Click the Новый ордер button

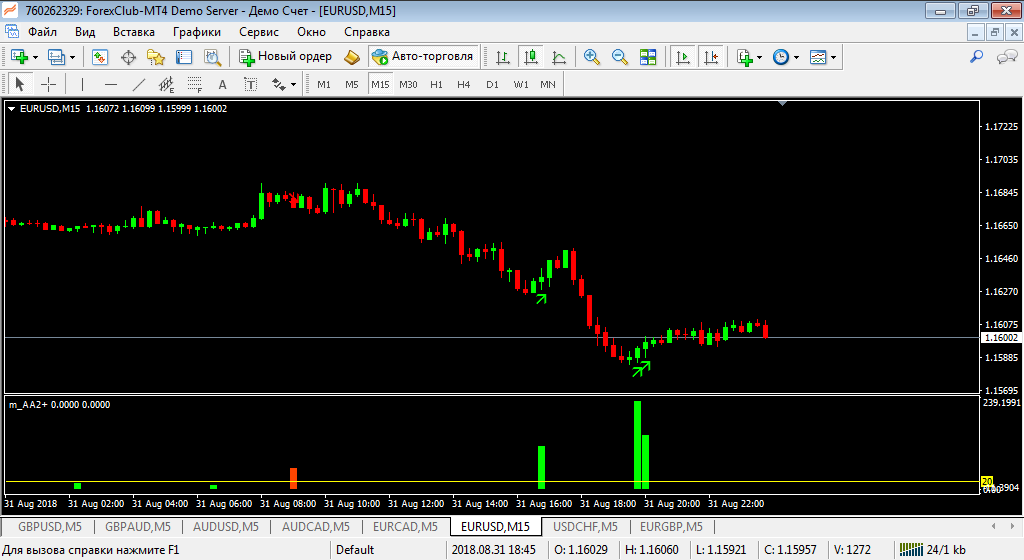coord(286,57)
